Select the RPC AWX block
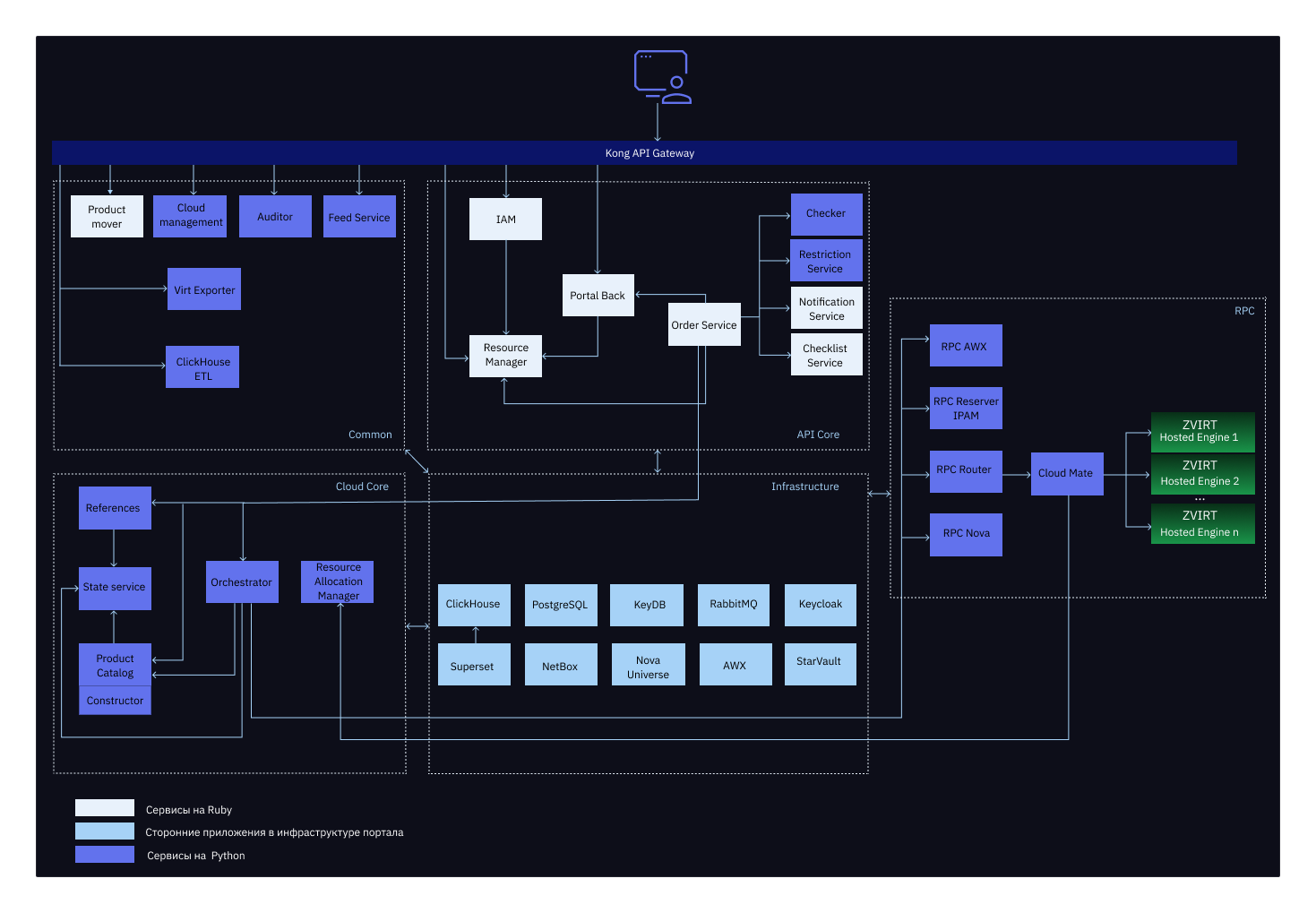Screen dimensions: 1316x913 pos(966,346)
